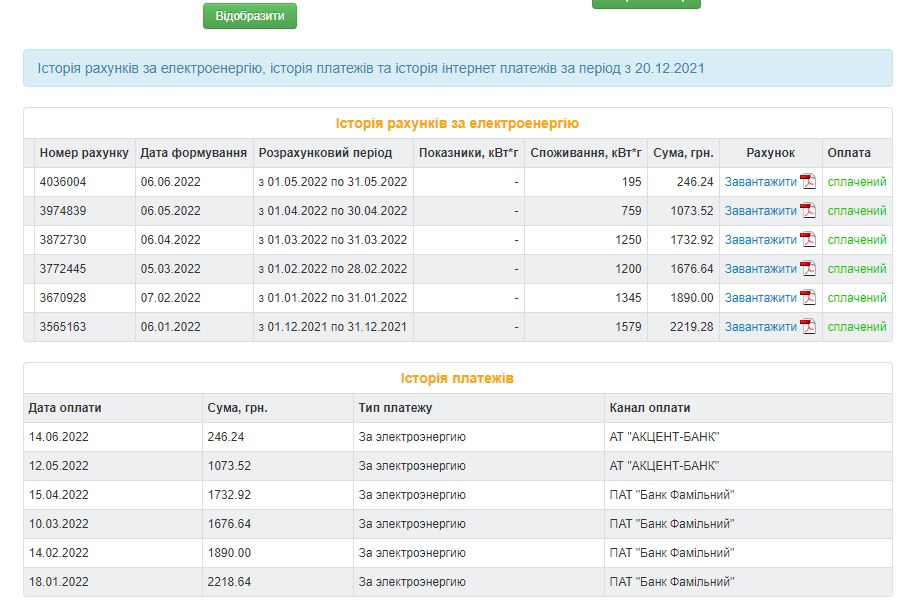Click Завантажити link for December 2021 invoice

(x=760, y=327)
